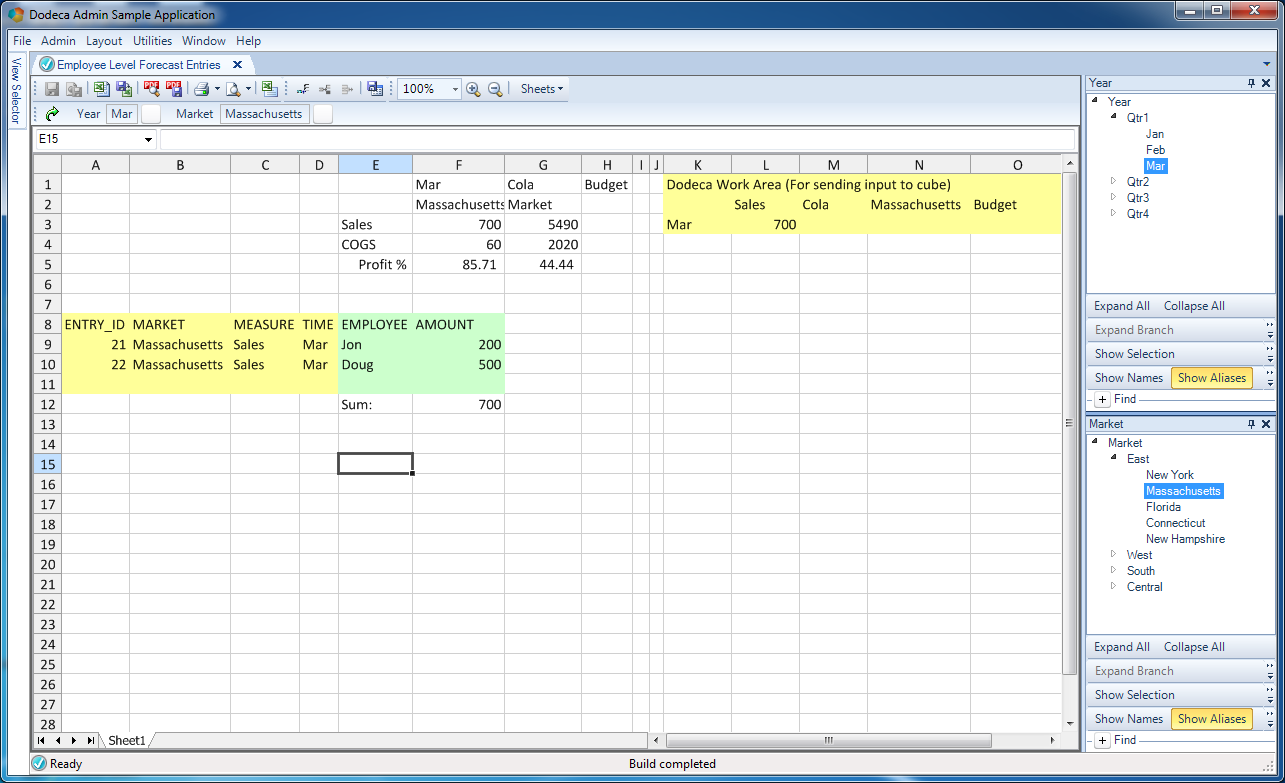Screen dimensions: 1285x783
Task: Open the Utilities menu
Action: [x=153, y=41]
